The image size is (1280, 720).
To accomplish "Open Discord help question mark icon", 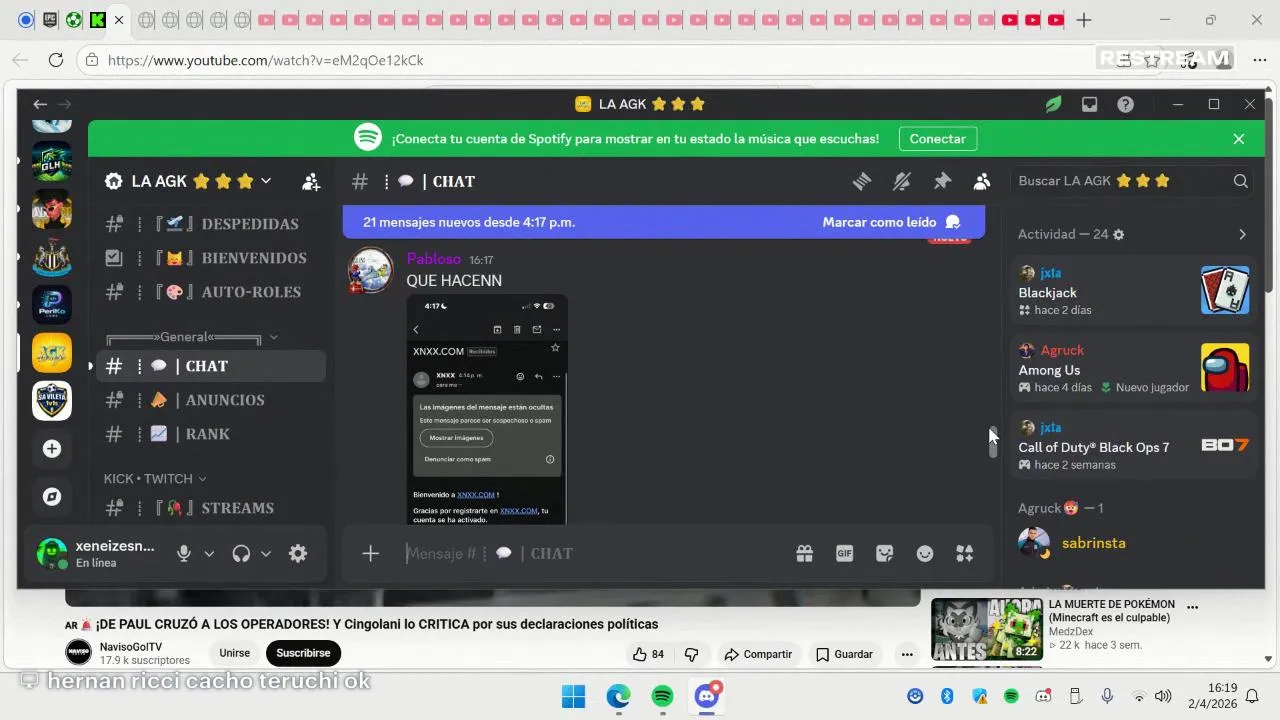I will (x=1126, y=104).
